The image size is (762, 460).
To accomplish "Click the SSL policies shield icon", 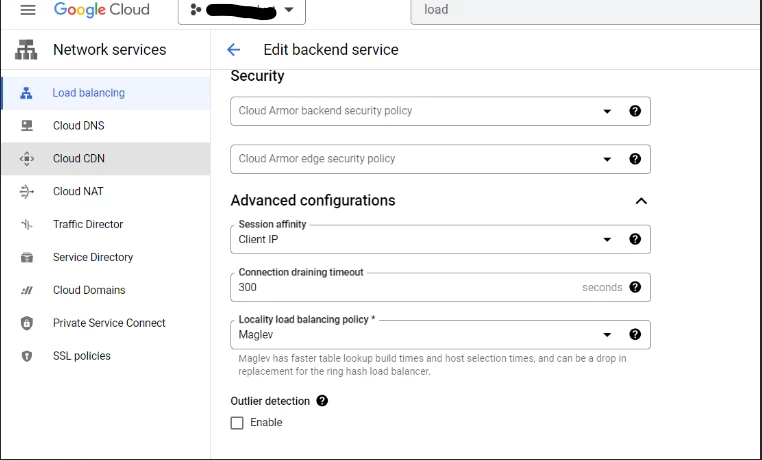I will [27, 357].
